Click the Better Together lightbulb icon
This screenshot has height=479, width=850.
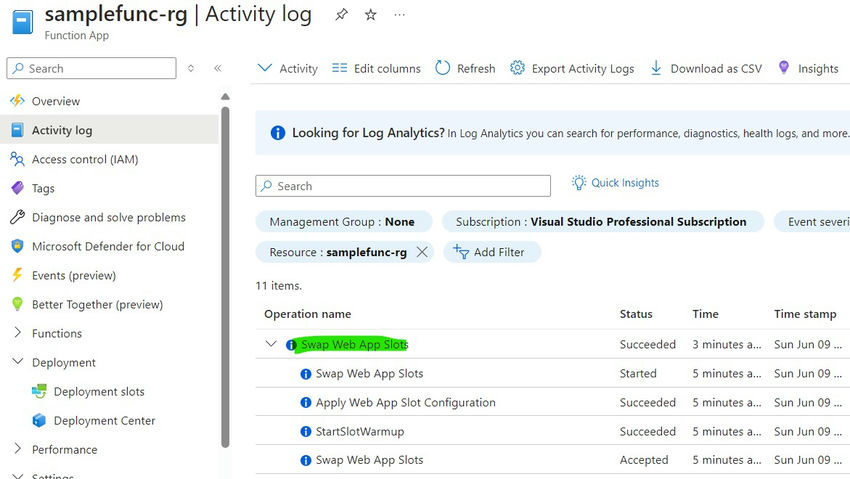click(17, 304)
